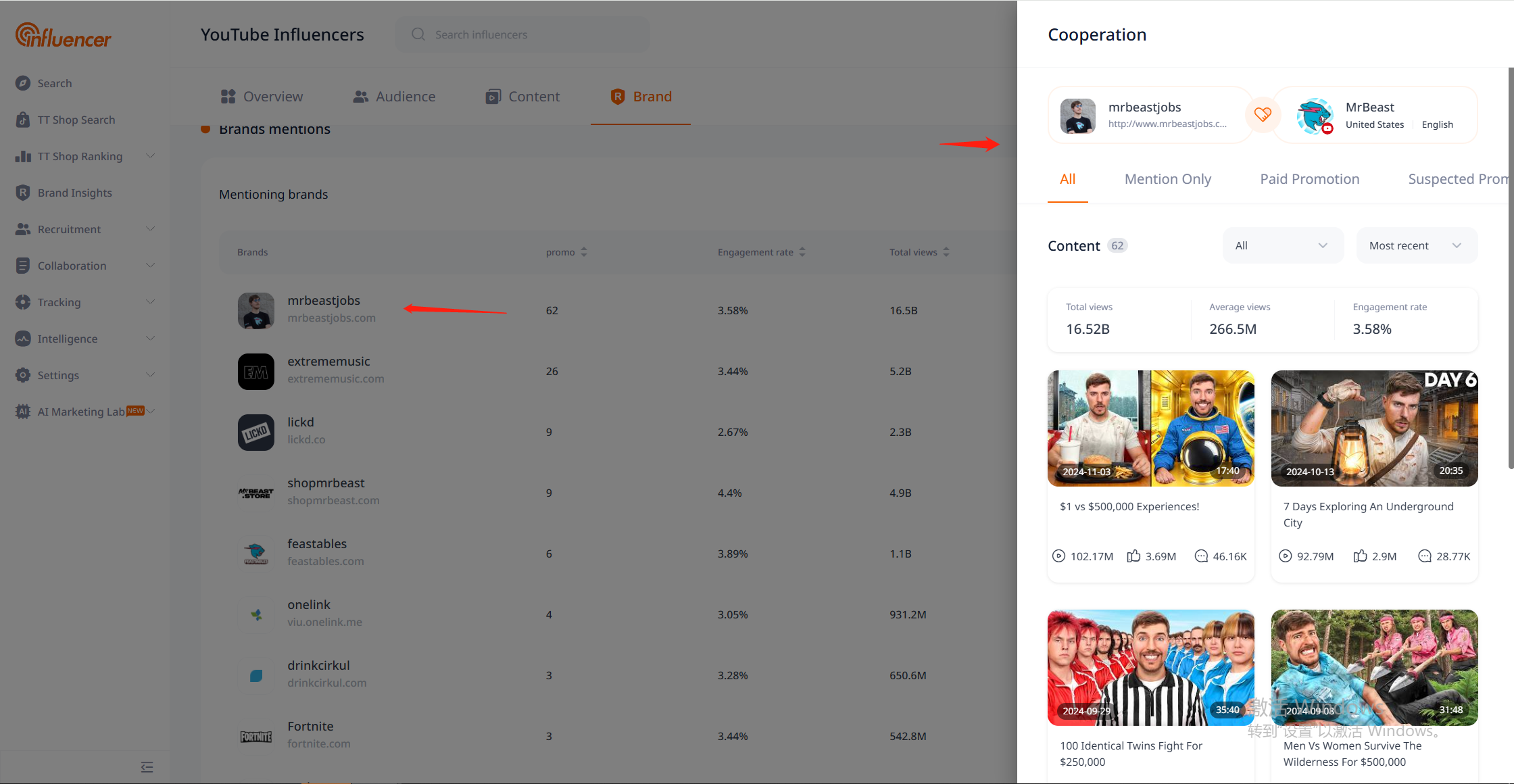Screen dimensions: 1514x784
Task: Click the extrememusic brand logo
Action: point(256,372)
